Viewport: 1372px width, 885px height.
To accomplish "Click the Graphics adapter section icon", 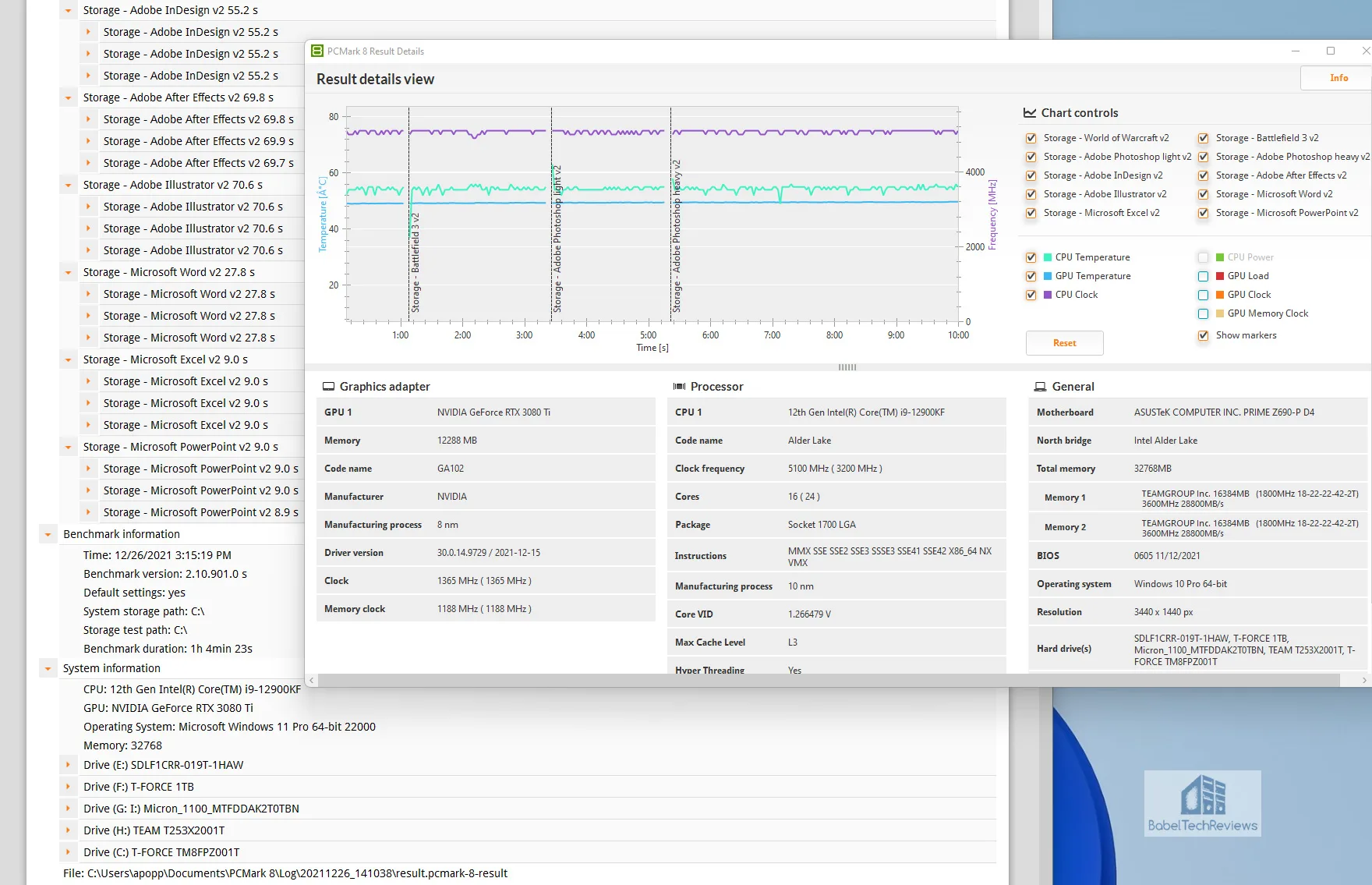I will click(x=329, y=387).
